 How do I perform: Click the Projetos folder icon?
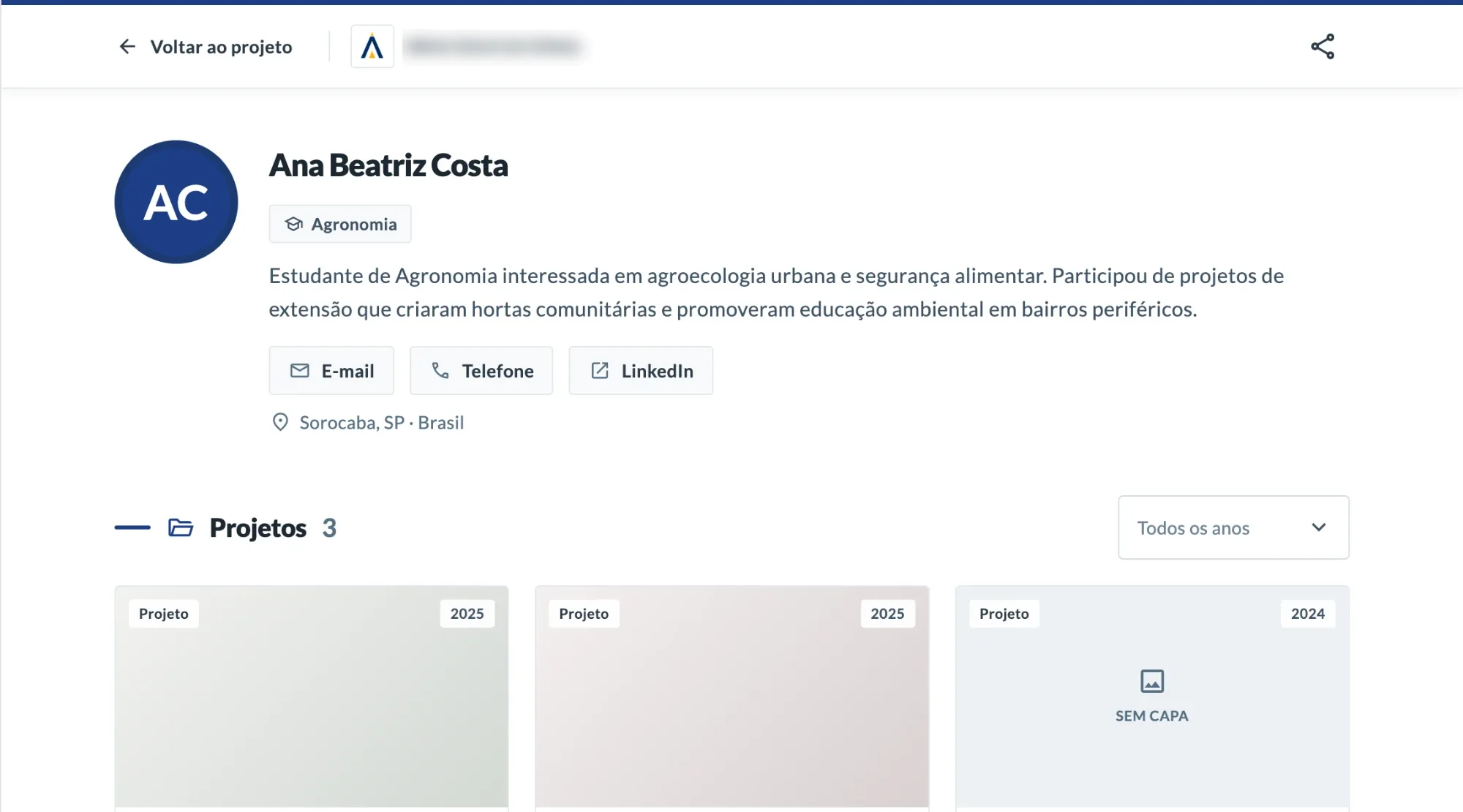[181, 527]
